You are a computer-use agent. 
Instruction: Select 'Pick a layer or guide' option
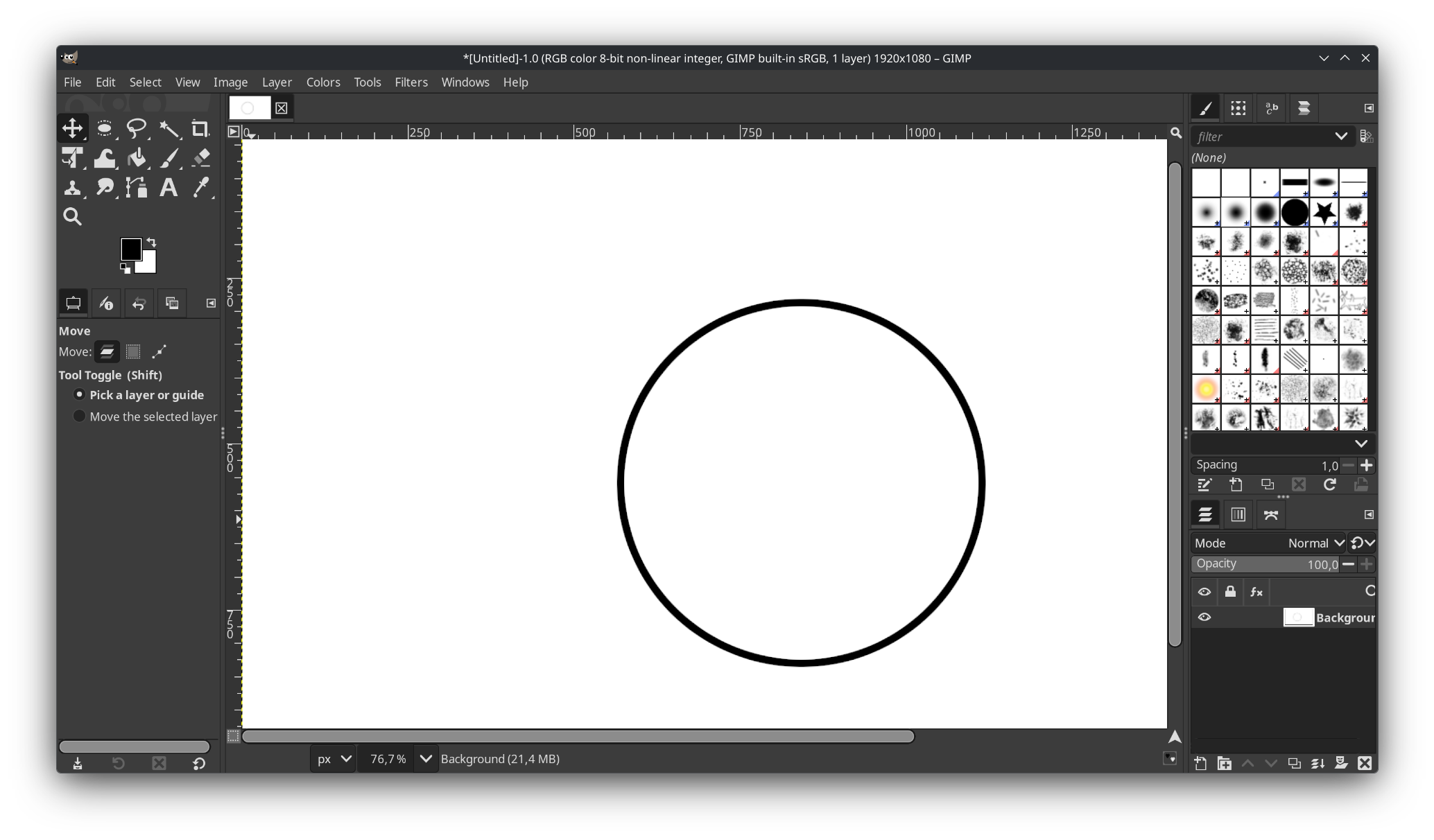79,395
